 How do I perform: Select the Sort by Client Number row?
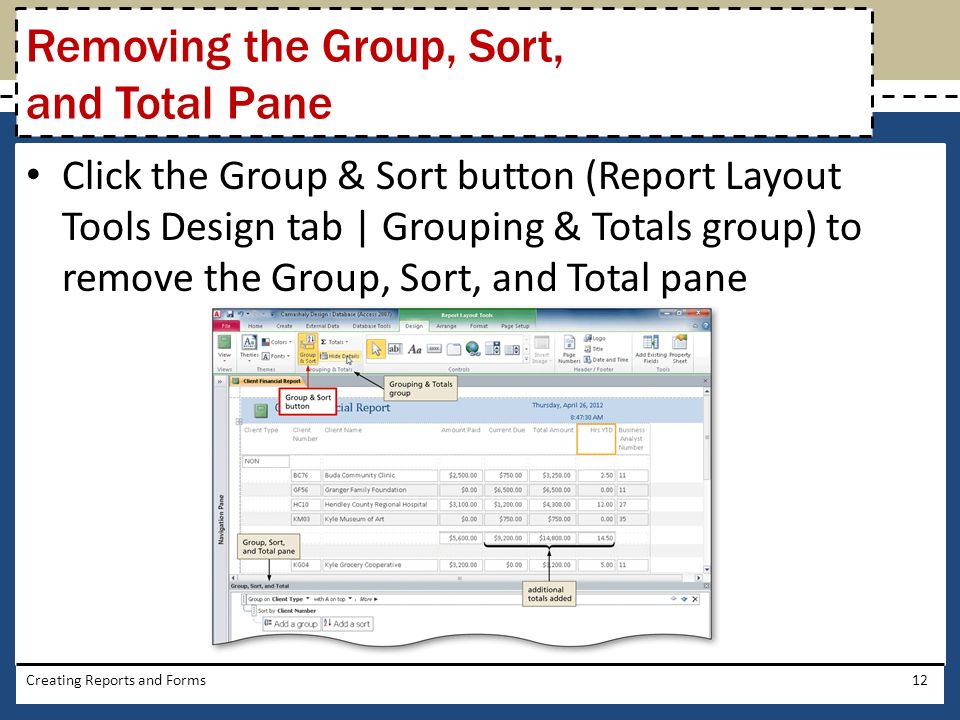pos(287,610)
